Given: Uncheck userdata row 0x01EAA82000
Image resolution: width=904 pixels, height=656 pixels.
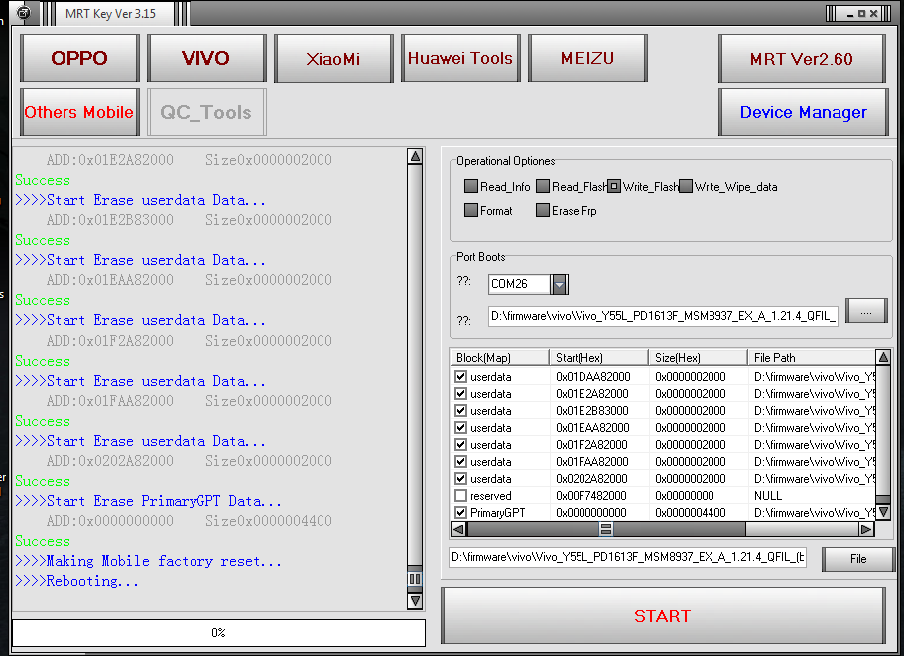Looking at the screenshot, I should tap(460, 428).
